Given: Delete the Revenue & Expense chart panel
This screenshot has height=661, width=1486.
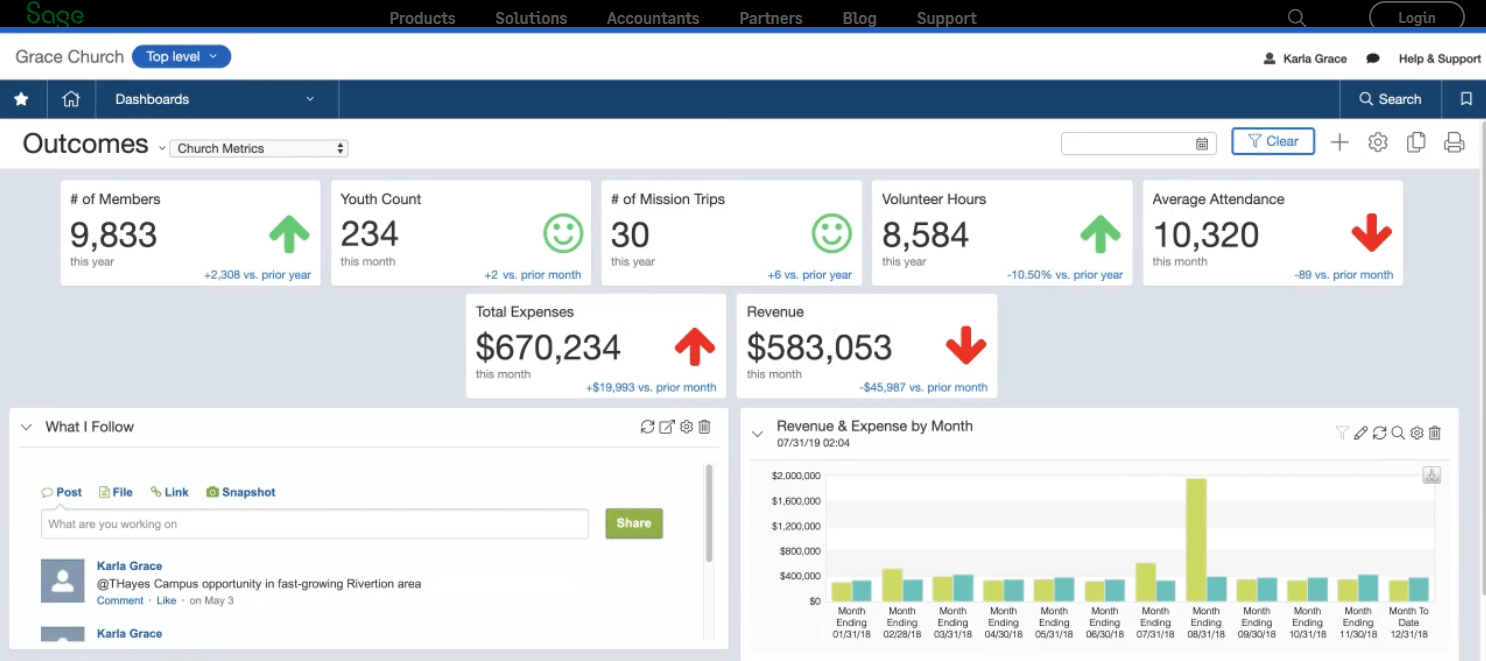Looking at the screenshot, I should (x=1435, y=433).
